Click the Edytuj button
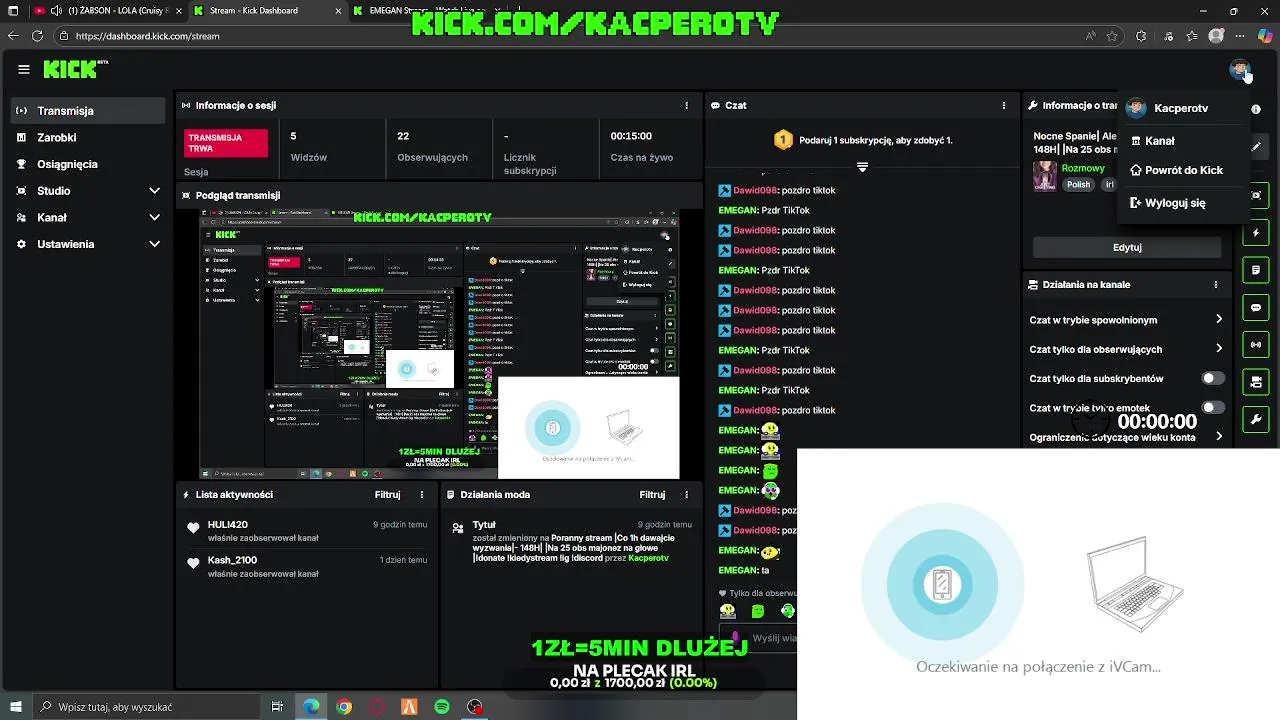This screenshot has width=1280, height=720. click(x=1127, y=247)
